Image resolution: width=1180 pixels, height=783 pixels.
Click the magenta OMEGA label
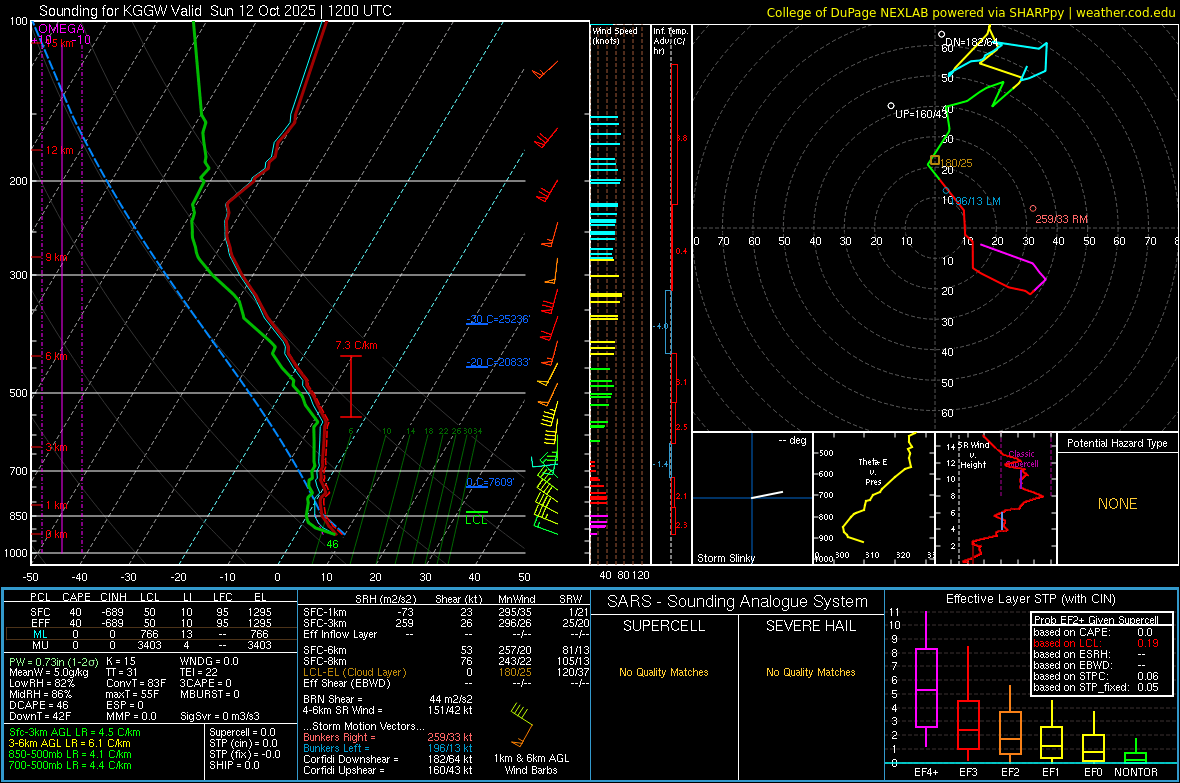61,29
